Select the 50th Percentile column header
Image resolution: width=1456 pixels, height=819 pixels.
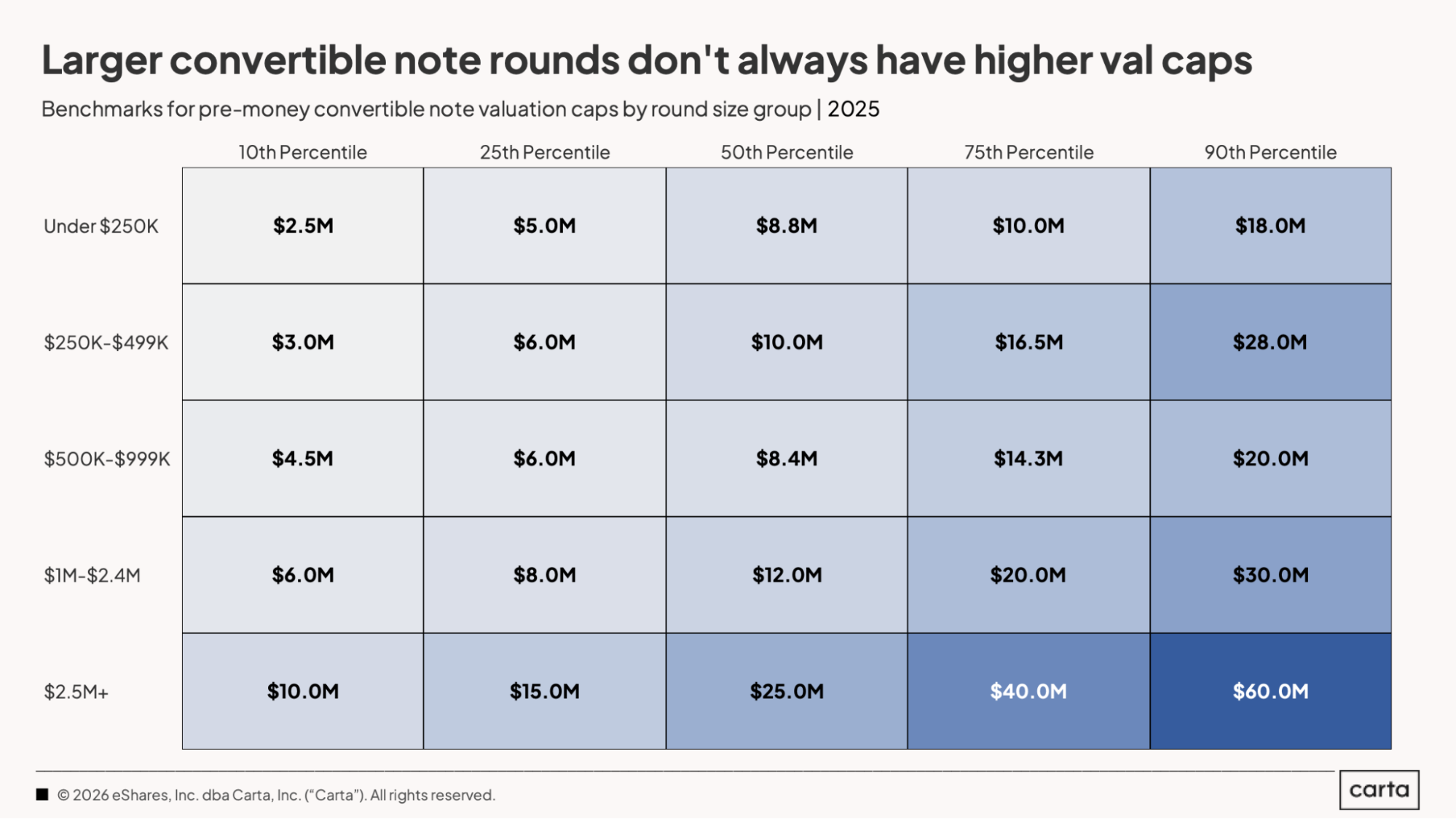pyautogui.click(x=787, y=152)
